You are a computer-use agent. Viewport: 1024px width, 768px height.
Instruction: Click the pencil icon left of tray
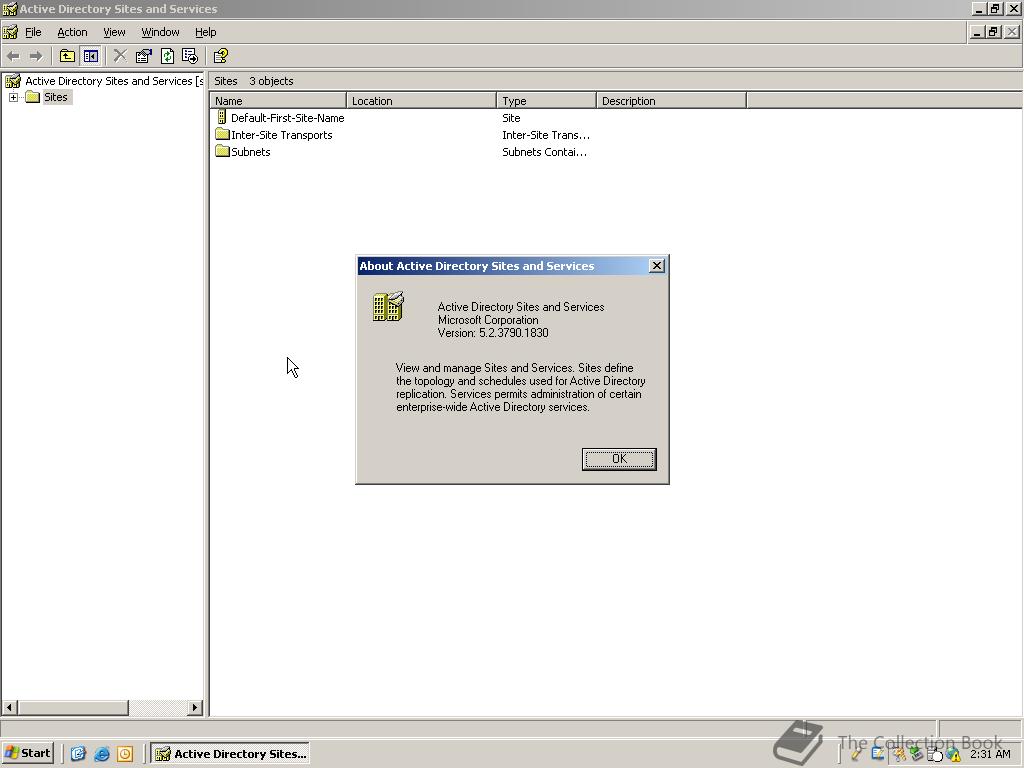(x=856, y=754)
